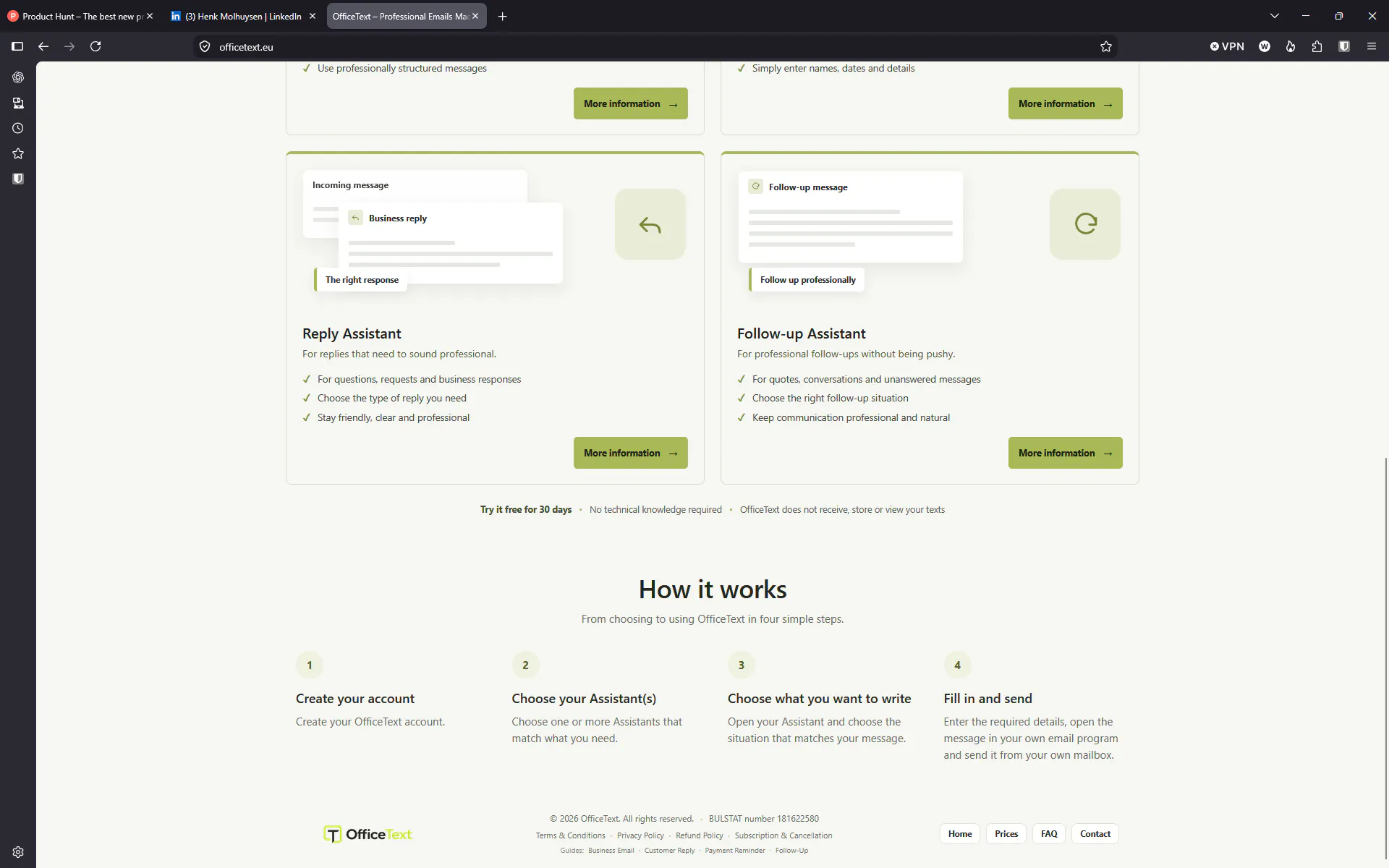This screenshot has width=1389, height=868.
Task: Open the Extensions puzzle-piece menu
Action: (x=1317, y=46)
